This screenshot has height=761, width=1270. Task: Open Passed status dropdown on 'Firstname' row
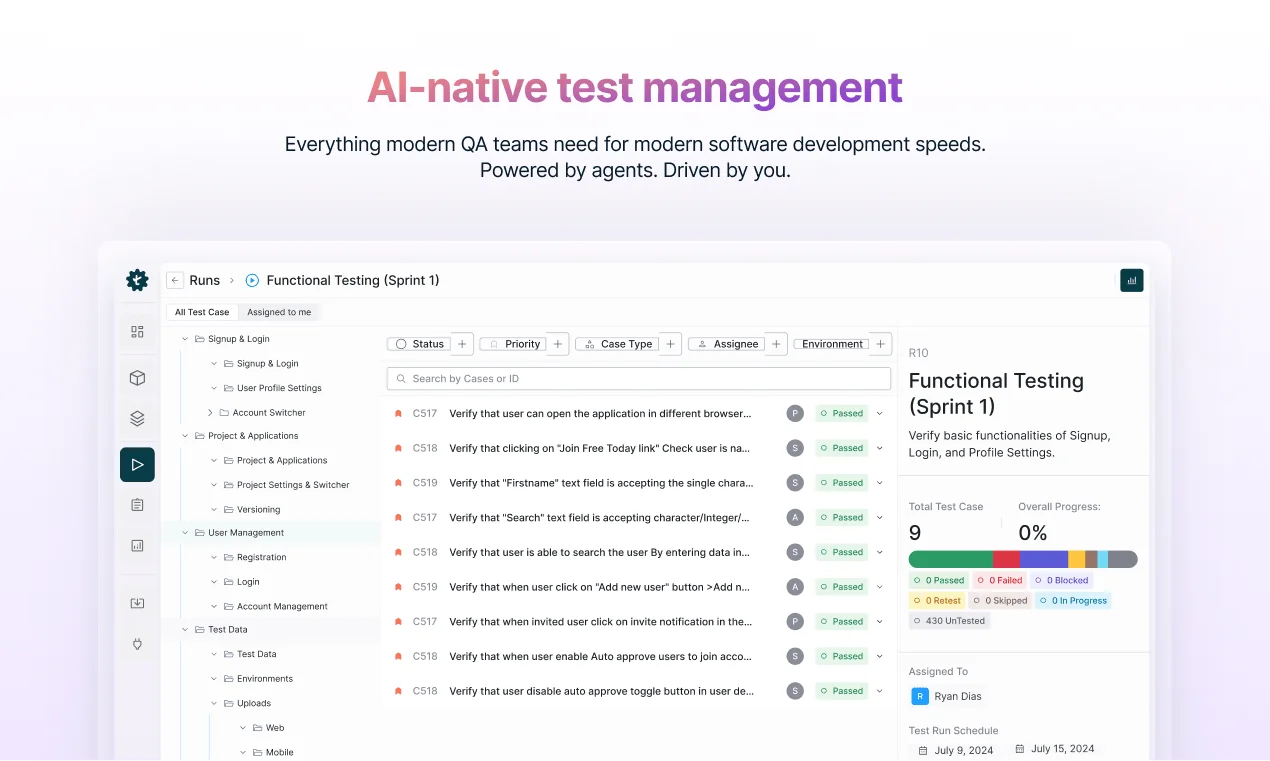pos(842,483)
